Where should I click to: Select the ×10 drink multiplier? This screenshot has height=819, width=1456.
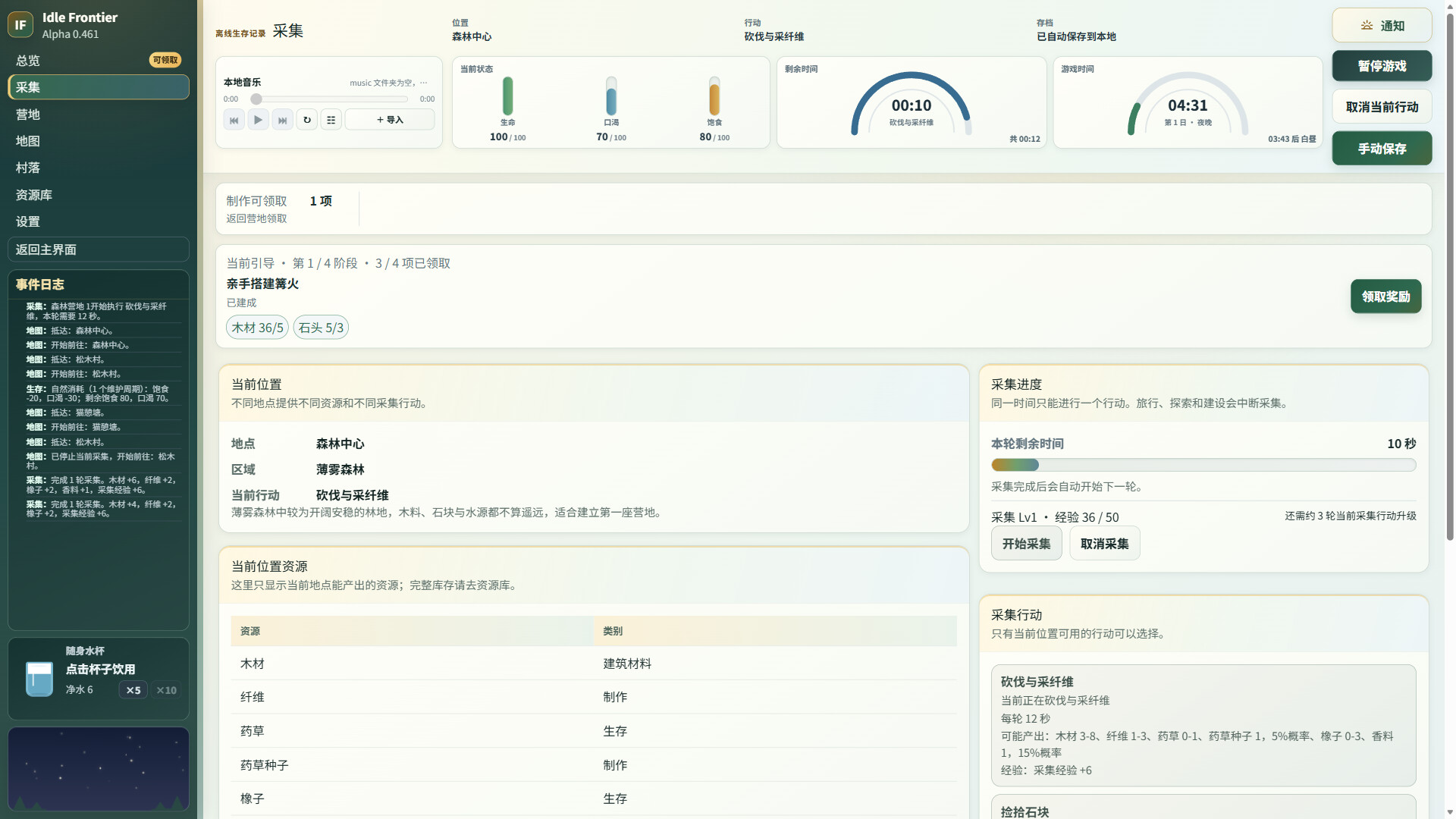point(166,690)
